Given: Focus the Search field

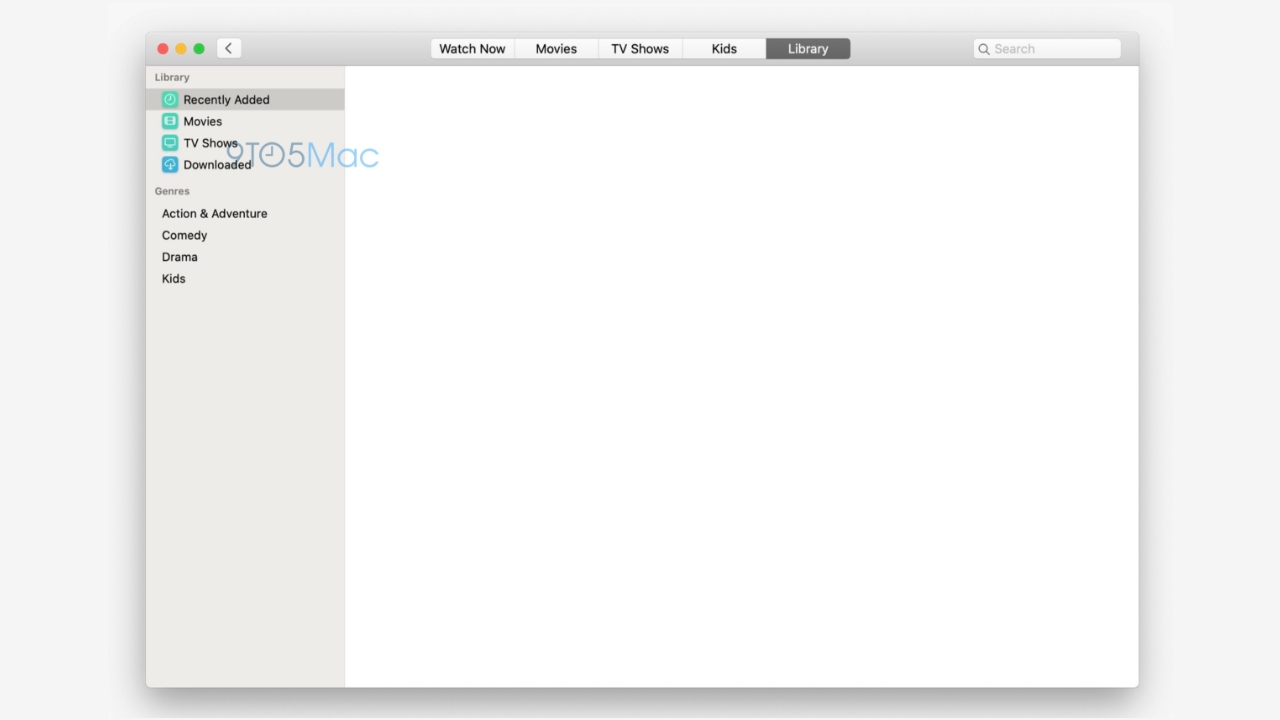Looking at the screenshot, I should click(1047, 49).
